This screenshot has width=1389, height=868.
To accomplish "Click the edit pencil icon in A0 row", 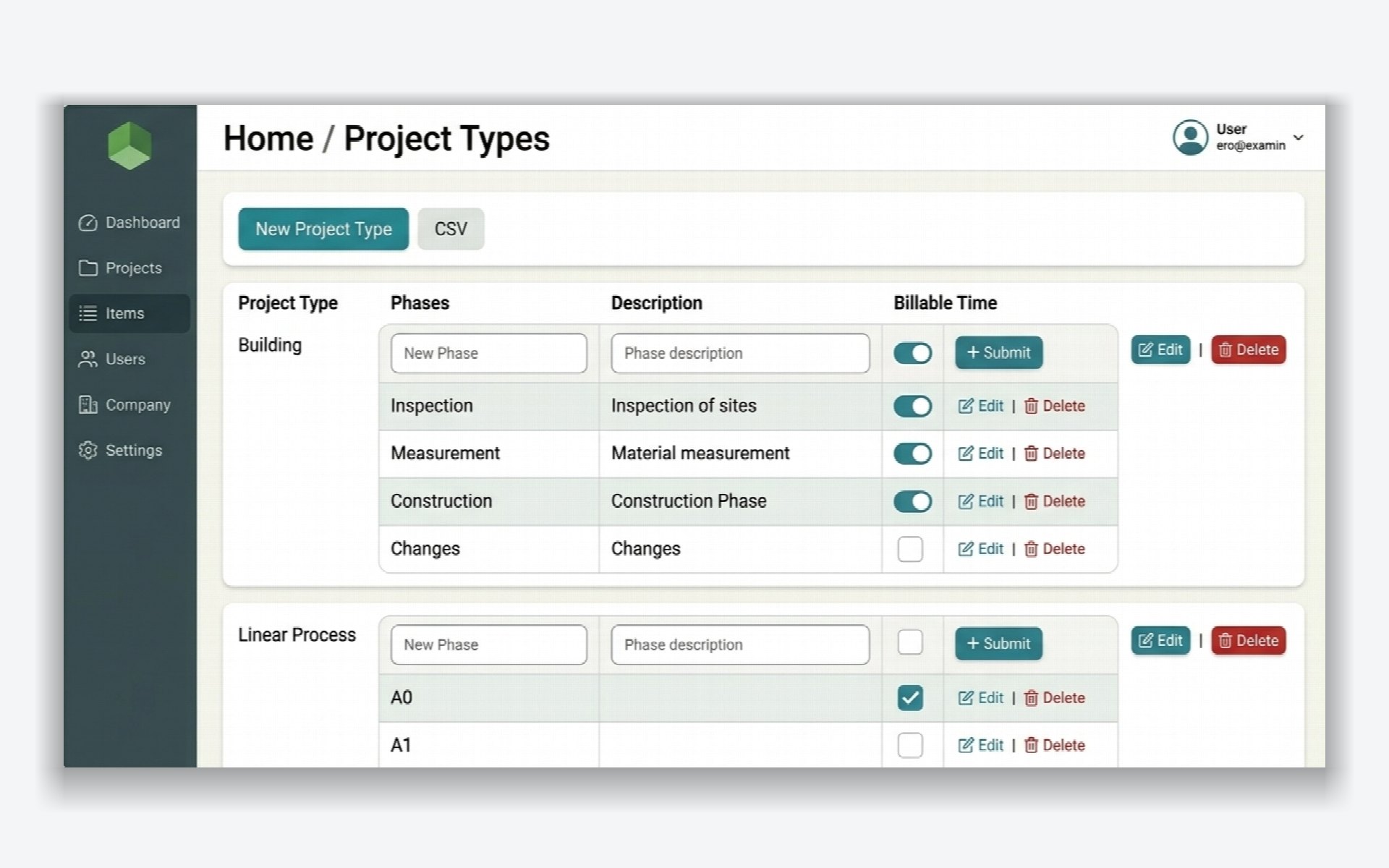I will [x=965, y=698].
